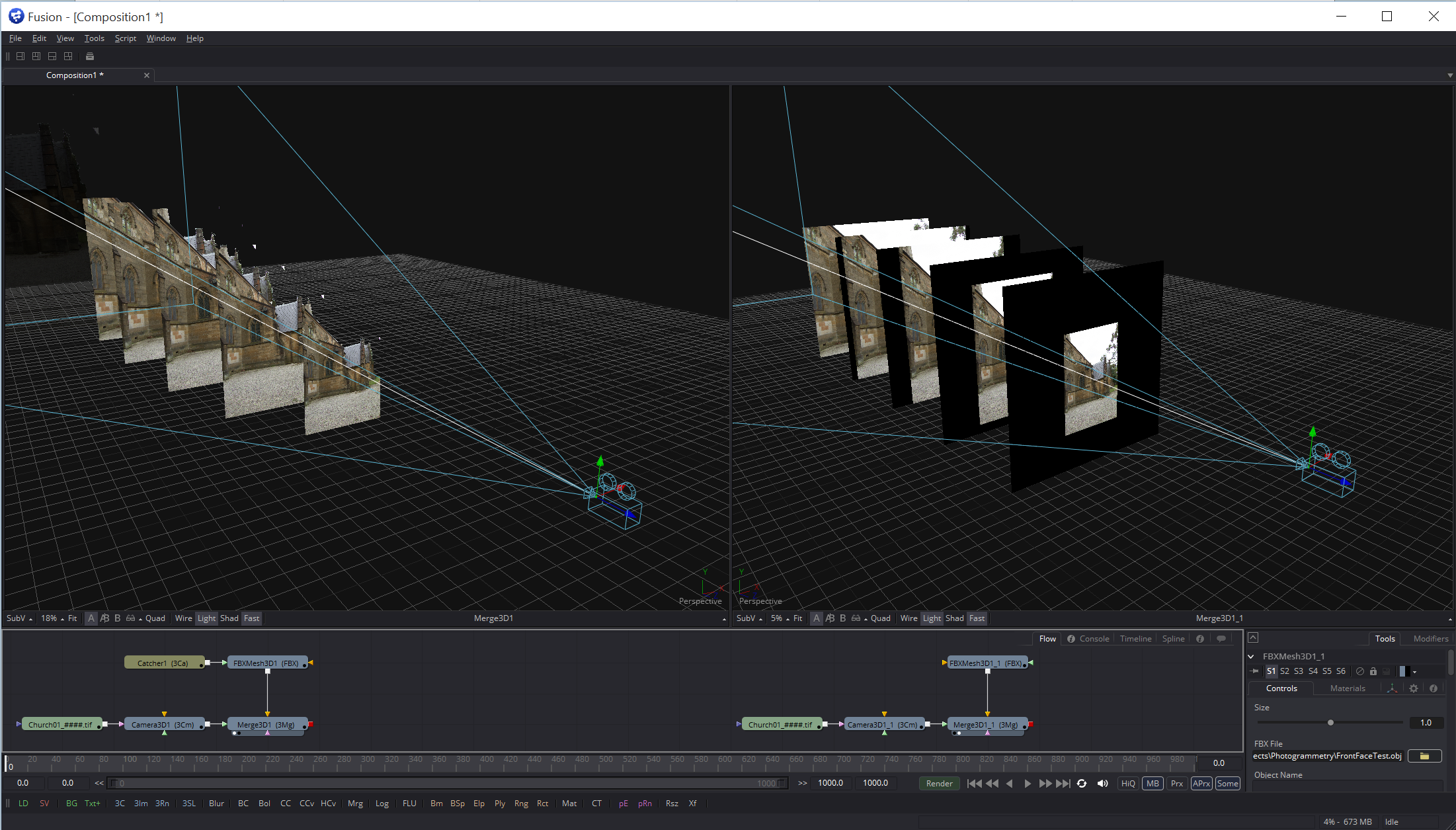Open the 3D transform axis tab icon
The height and width of the screenshot is (830, 1456).
tap(1392, 688)
